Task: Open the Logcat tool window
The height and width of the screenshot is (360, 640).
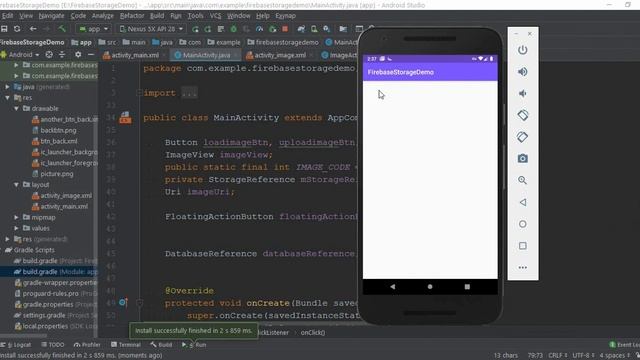Action: 16,345
